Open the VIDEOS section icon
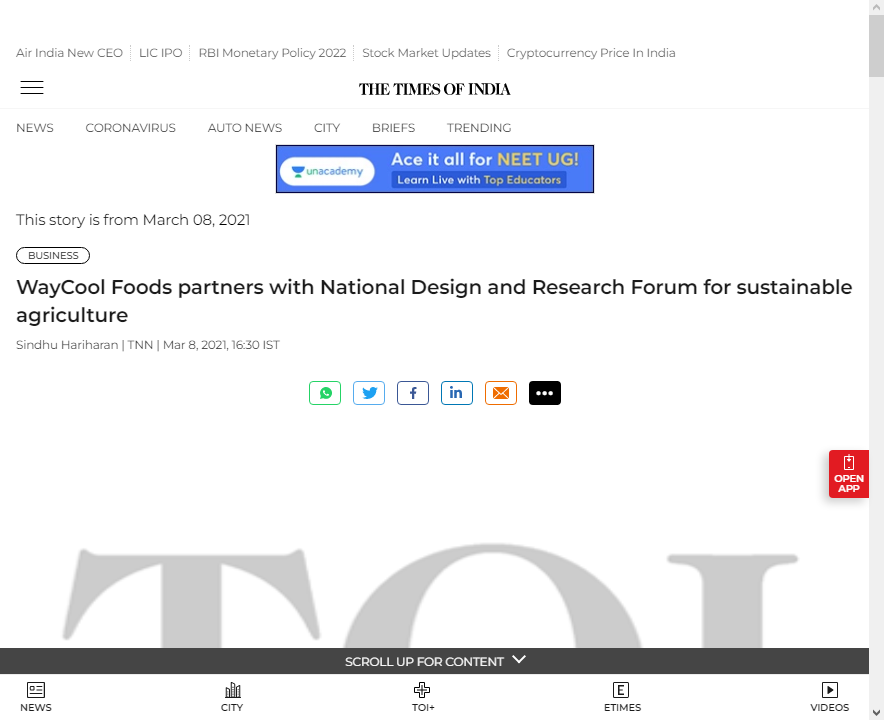Viewport: 884px width, 720px height. click(829, 695)
